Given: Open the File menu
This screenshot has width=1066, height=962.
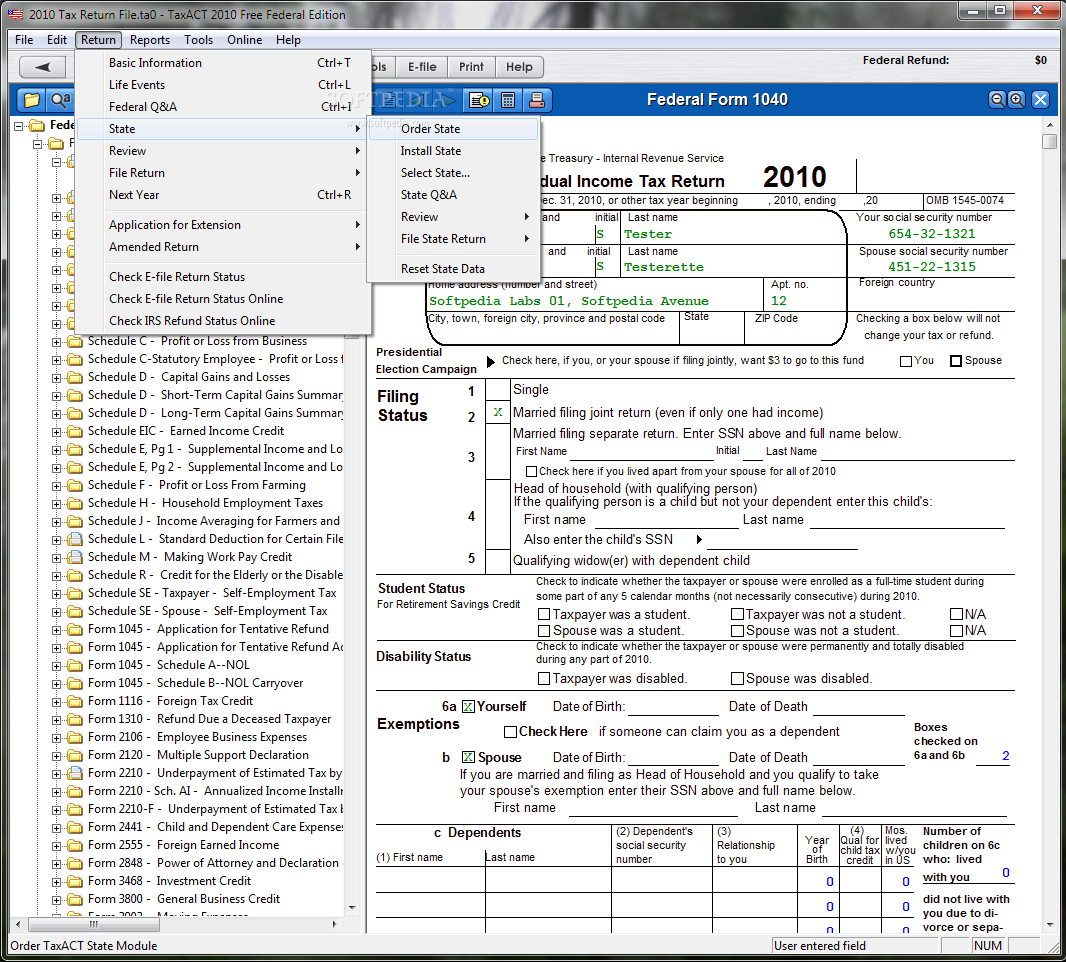Looking at the screenshot, I should click(24, 40).
